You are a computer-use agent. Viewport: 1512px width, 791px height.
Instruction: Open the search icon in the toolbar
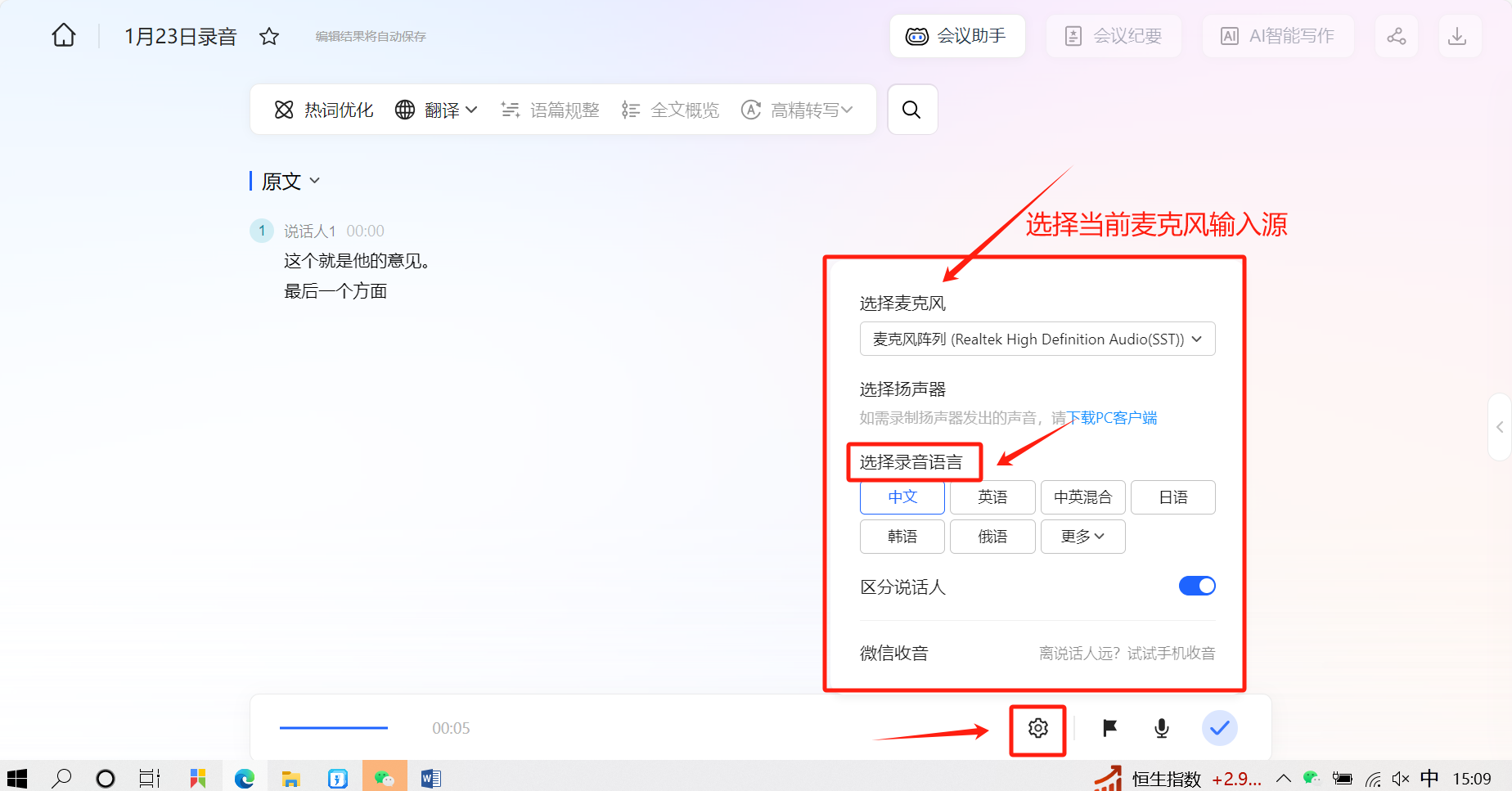911,109
